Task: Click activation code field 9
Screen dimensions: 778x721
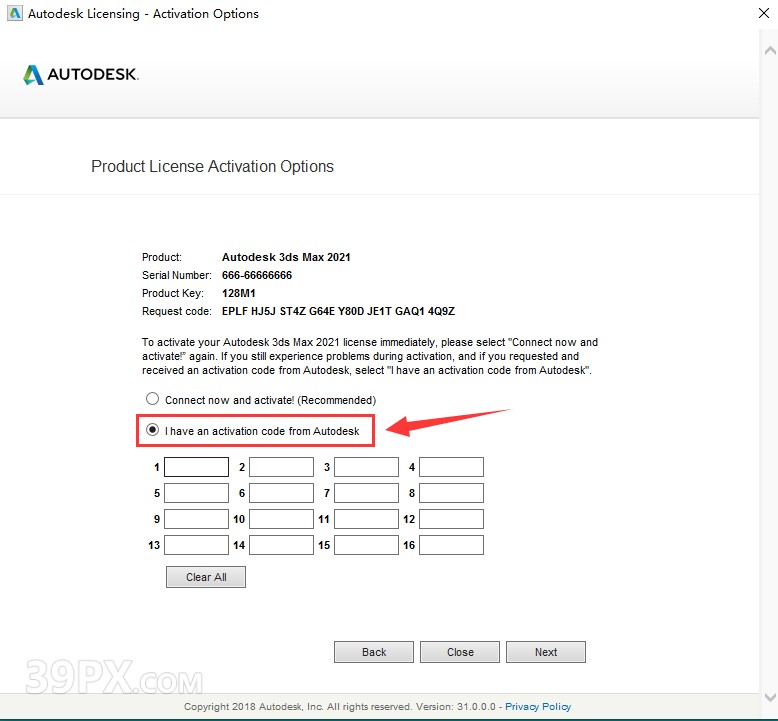Action: [196, 519]
